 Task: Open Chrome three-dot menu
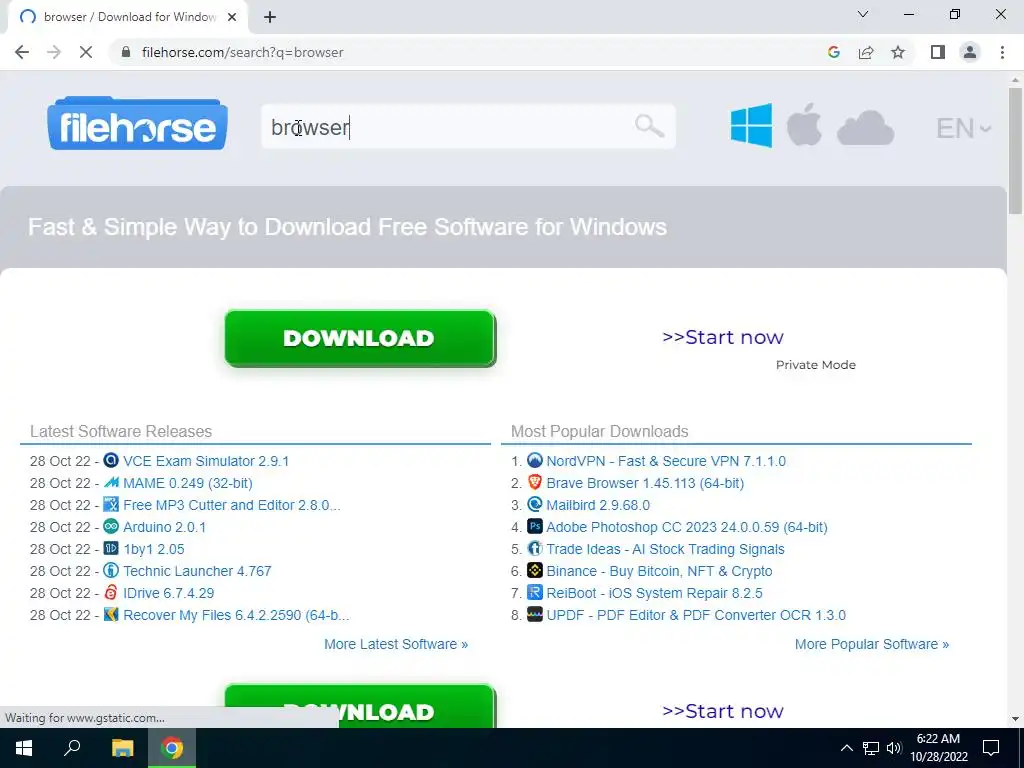coord(1002,52)
